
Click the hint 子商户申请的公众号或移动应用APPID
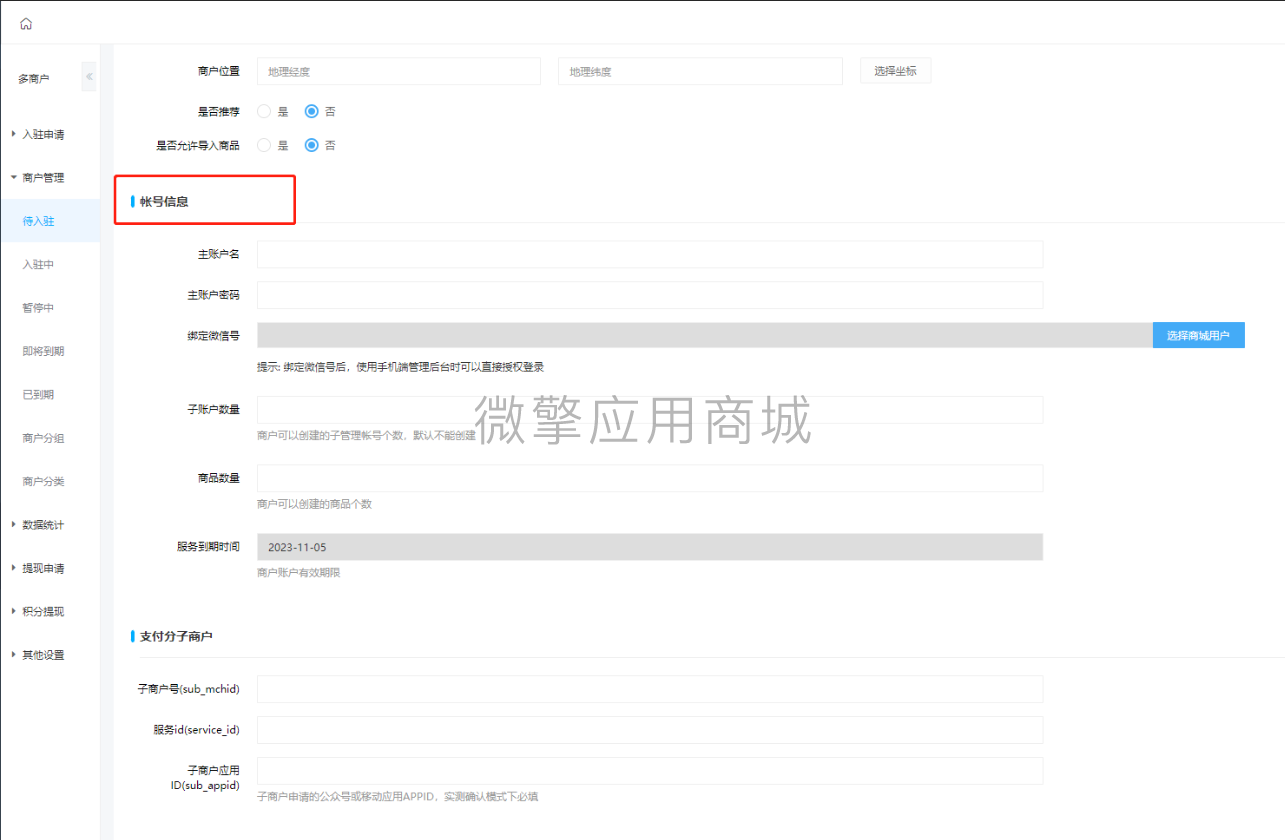tap(398, 797)
